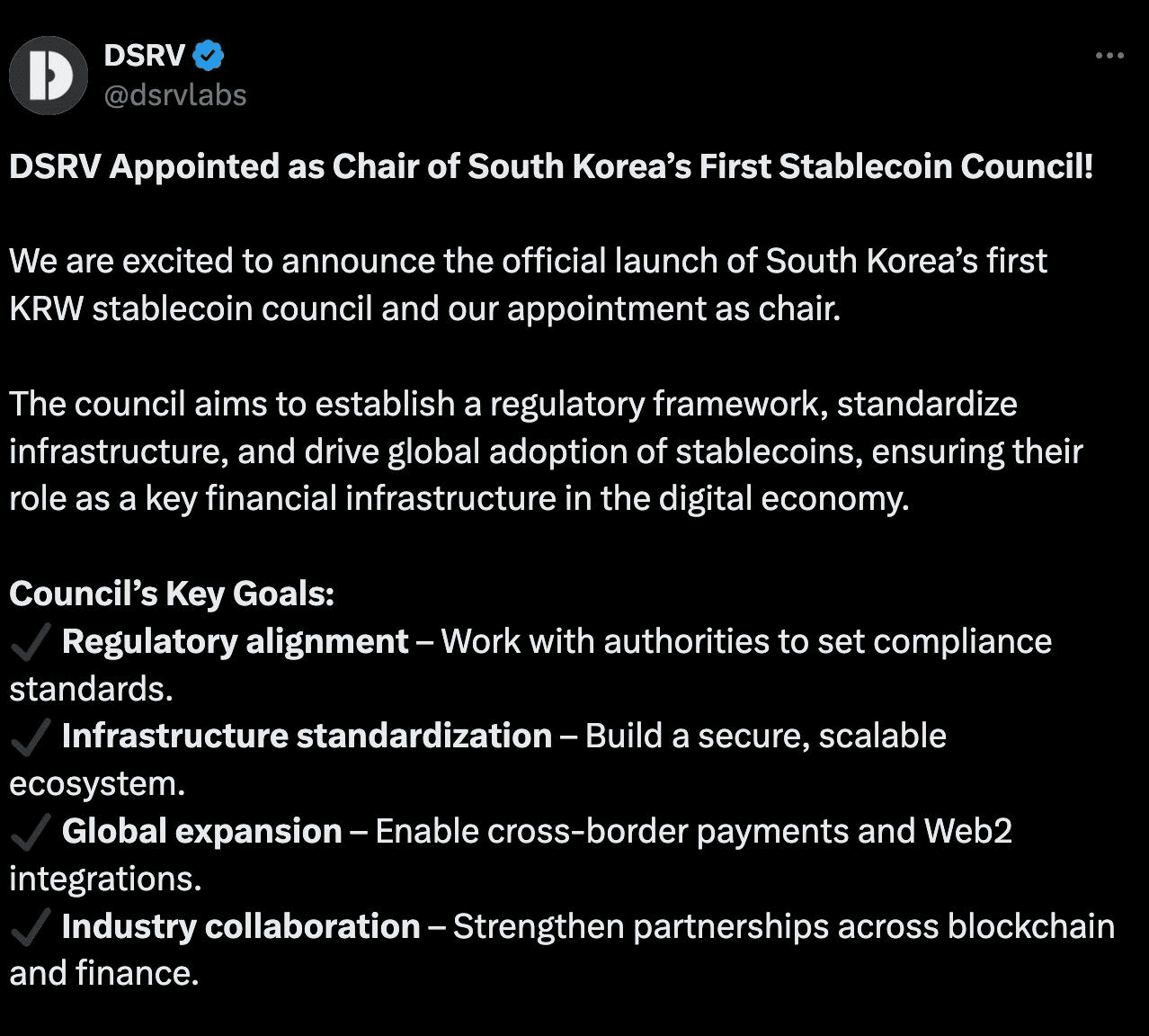Screen dimensions: 1149x1036
Task: Select the bold 'Infrastructure standardization' label
Action: (307, 737)
